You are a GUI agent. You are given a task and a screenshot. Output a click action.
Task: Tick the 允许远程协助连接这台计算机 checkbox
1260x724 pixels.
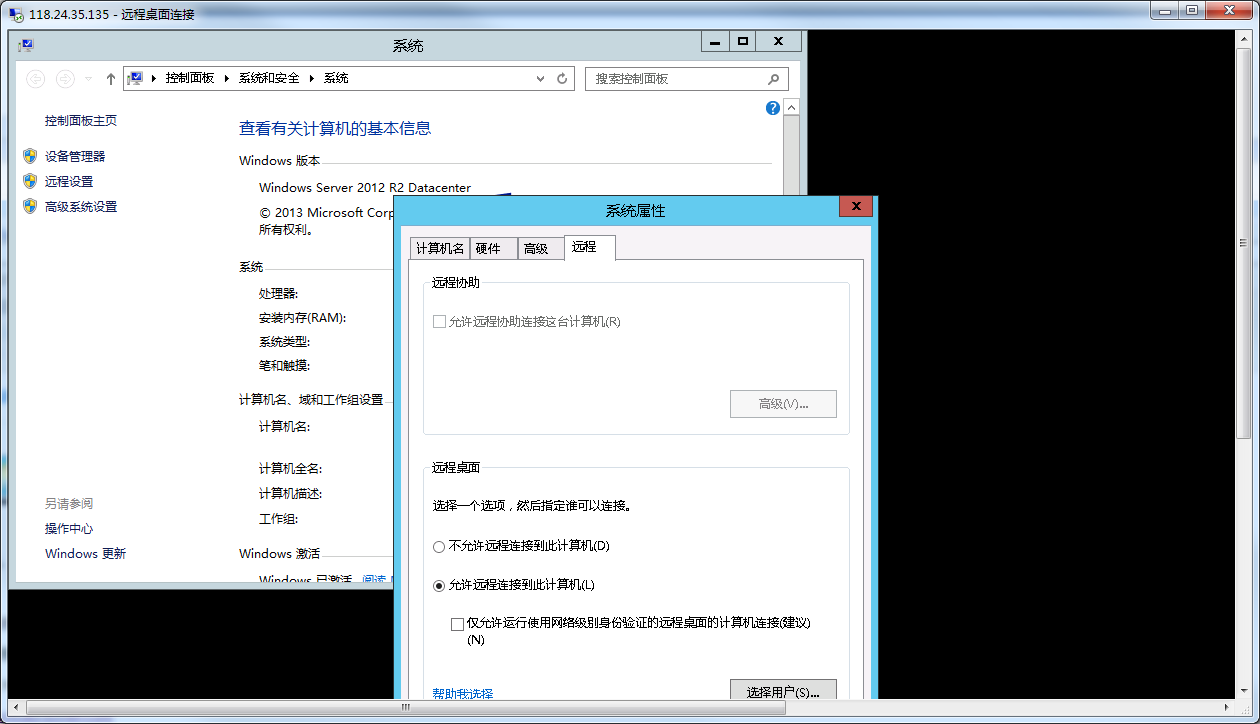tap(438, 322)
